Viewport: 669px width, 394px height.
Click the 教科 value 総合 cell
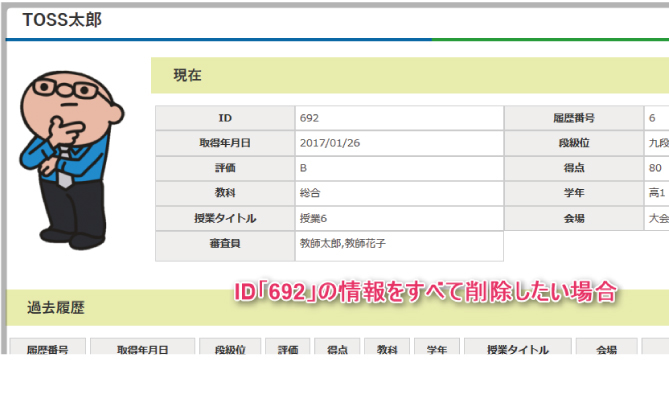point(399,193)
